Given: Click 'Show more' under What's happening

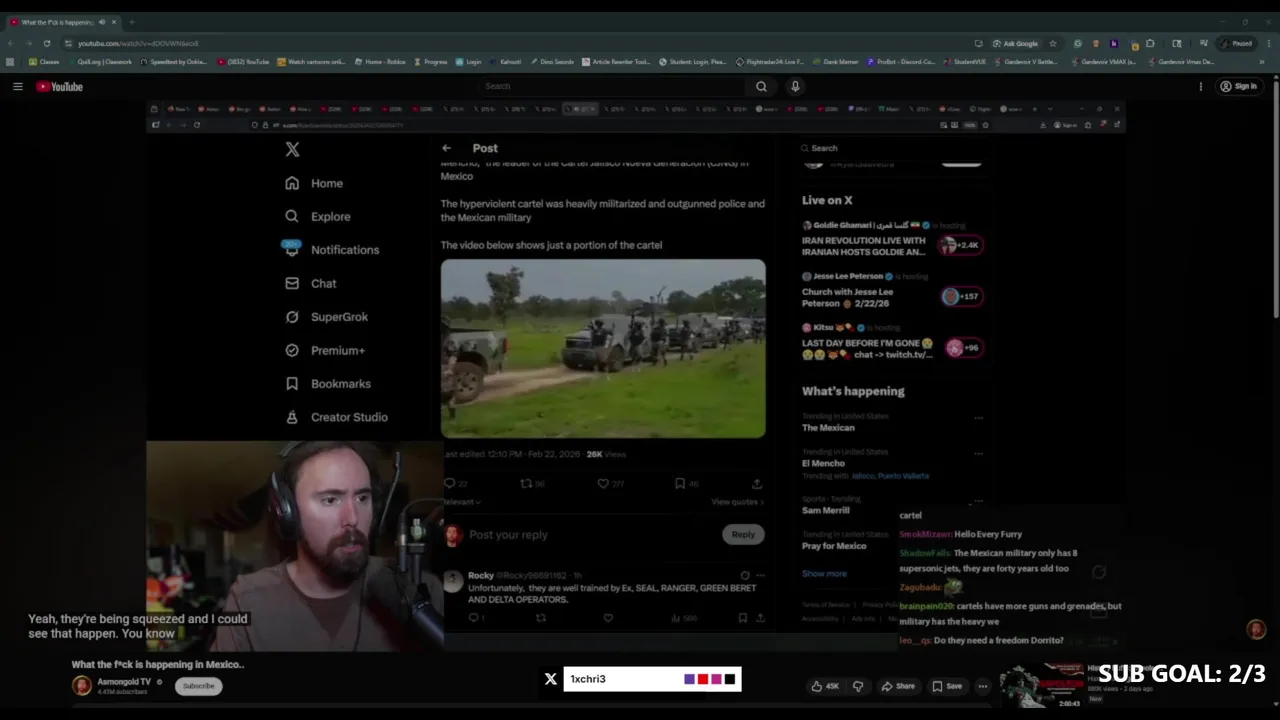Looking at the screenshot, I should (x=824, y=574).
